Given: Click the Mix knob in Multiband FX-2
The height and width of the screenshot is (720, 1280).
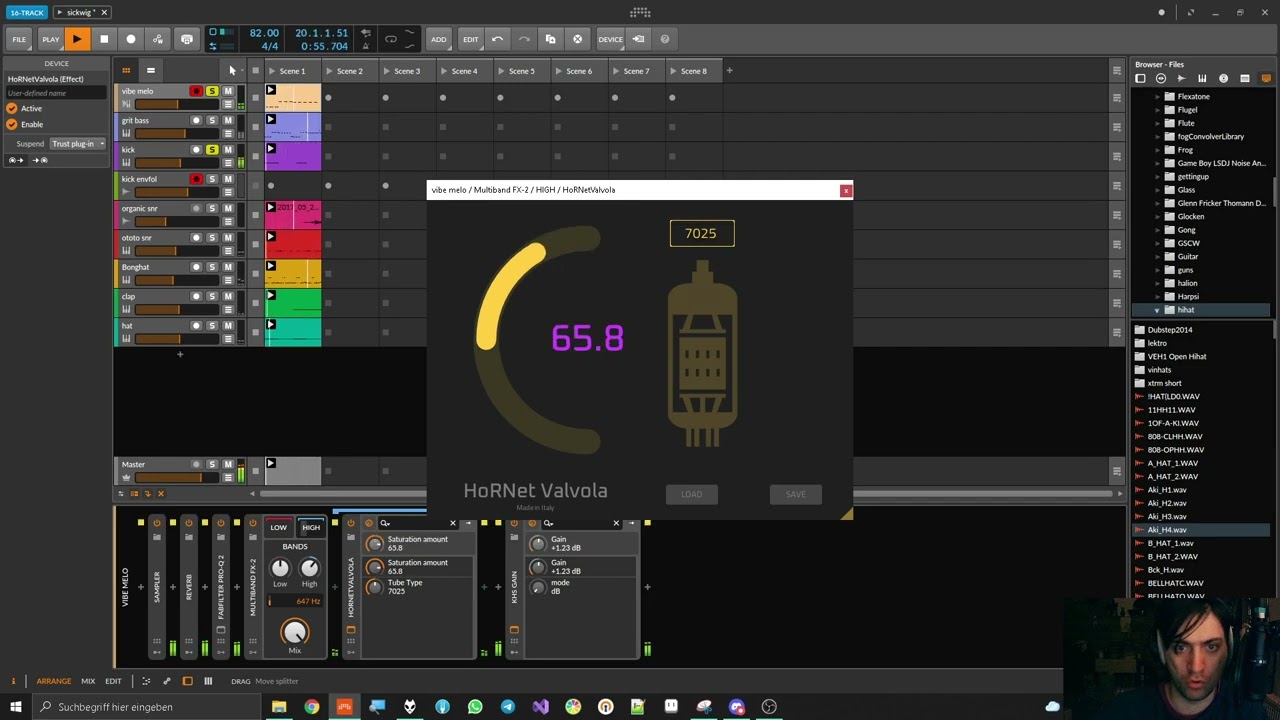Looking at the screenshot, I should [294, 632].
